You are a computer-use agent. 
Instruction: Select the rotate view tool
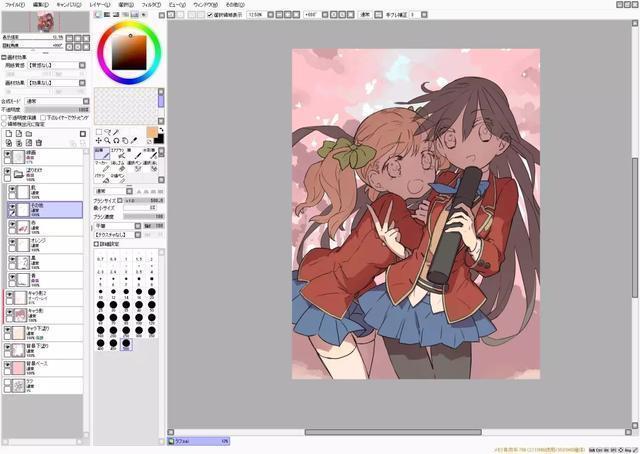pos(116,140)
